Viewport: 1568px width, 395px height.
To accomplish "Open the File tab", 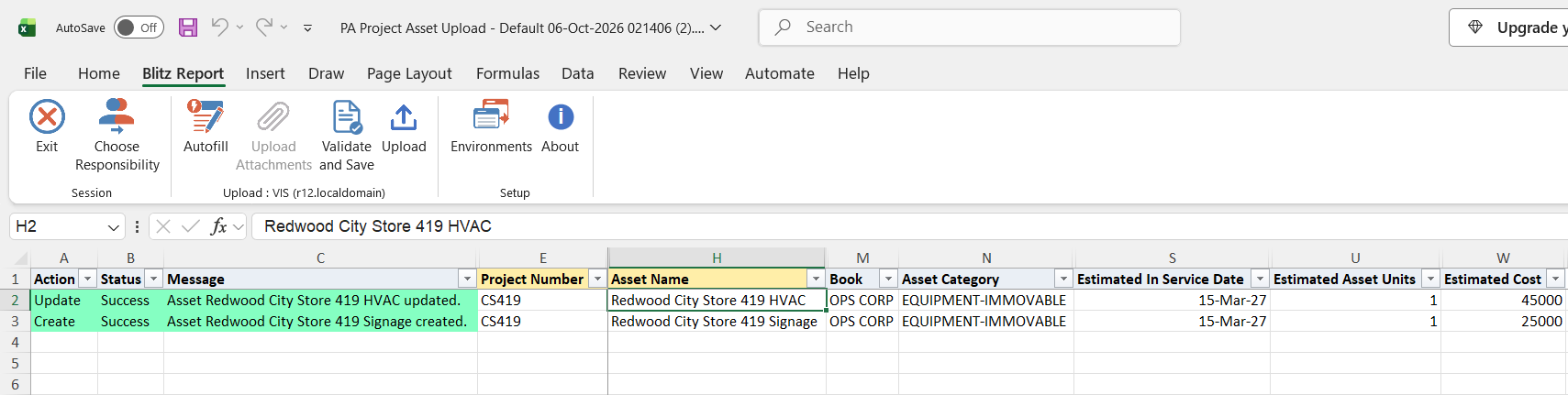I will 35,73.
